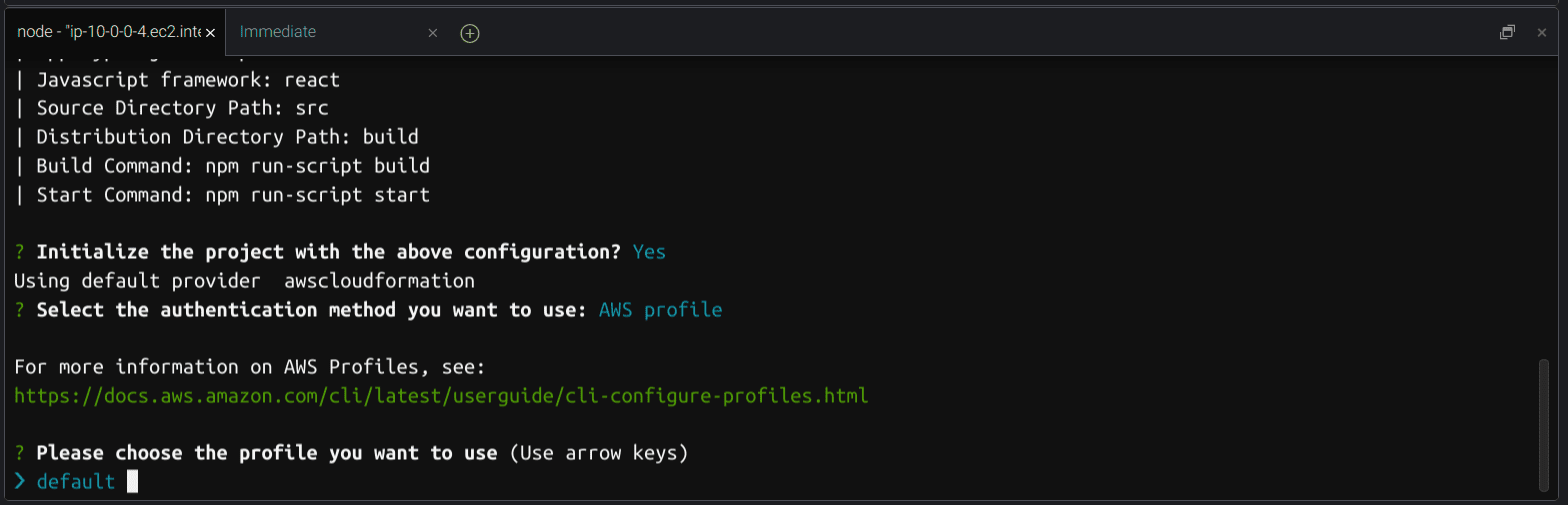Click the "Yes" confirmation answer

pos(649,252)
